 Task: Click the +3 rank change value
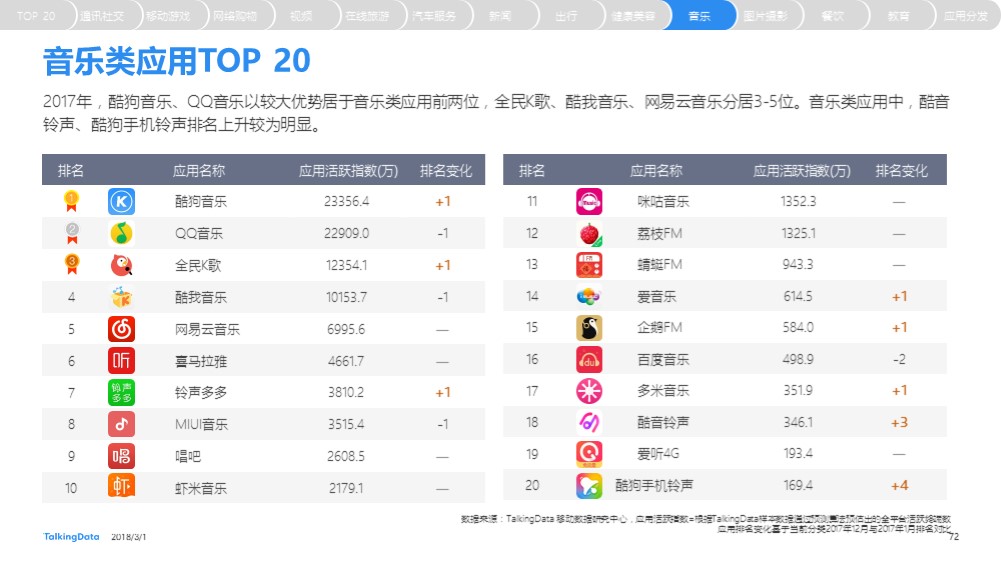[x=899, y=423]
